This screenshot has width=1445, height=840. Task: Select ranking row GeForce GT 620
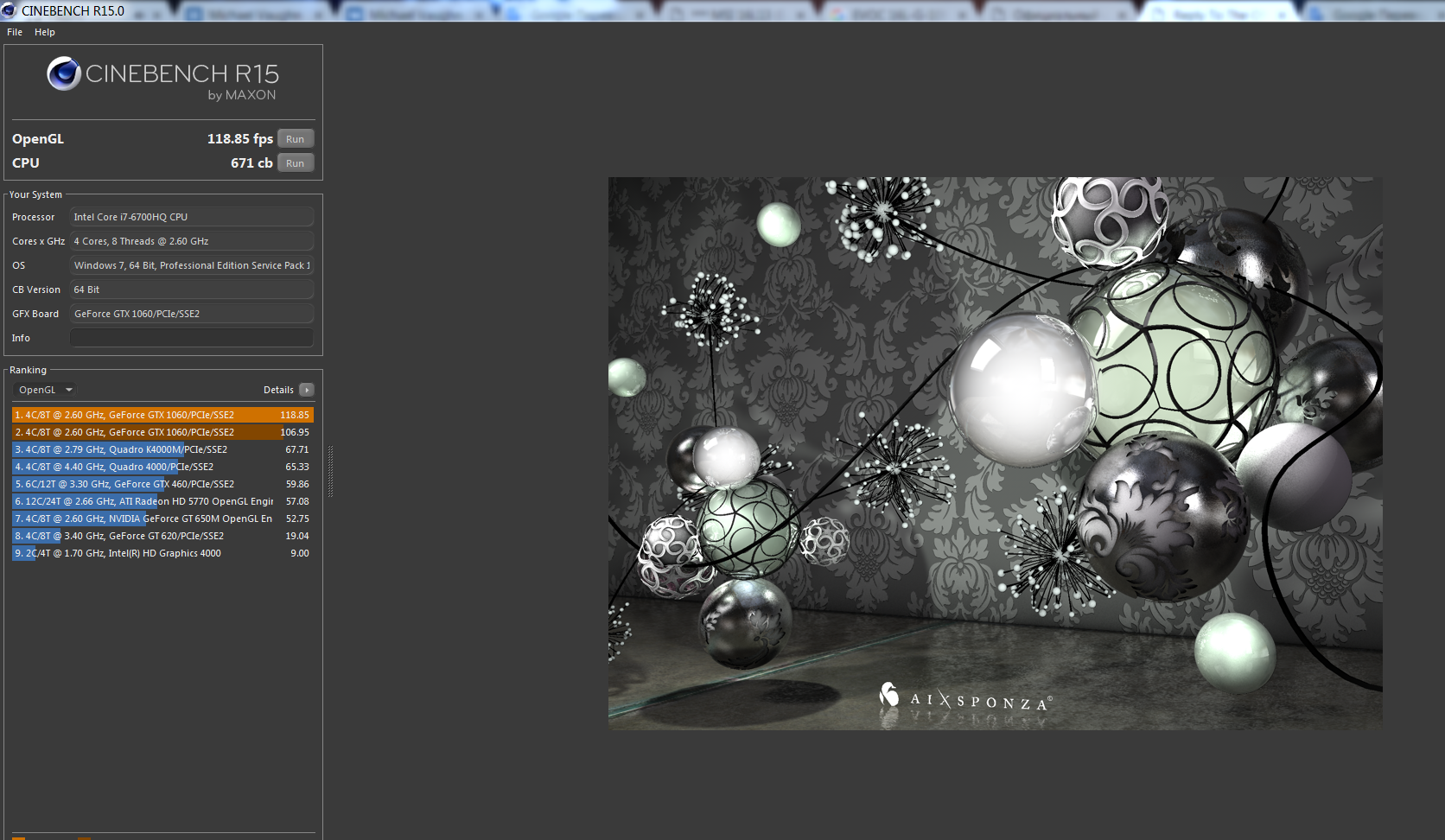click(162, 536)
